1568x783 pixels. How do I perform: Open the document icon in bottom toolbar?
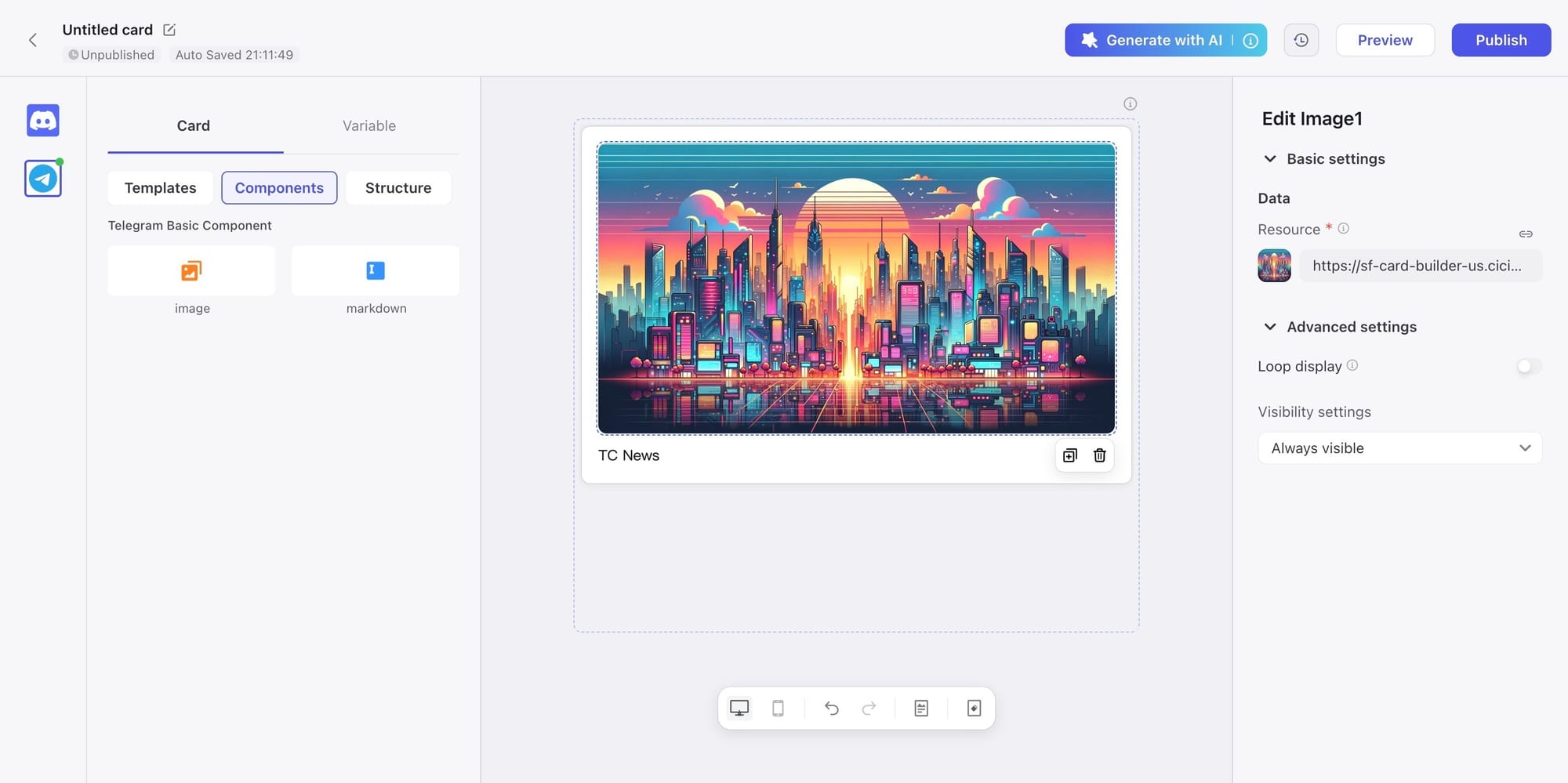tap(921, 709)
